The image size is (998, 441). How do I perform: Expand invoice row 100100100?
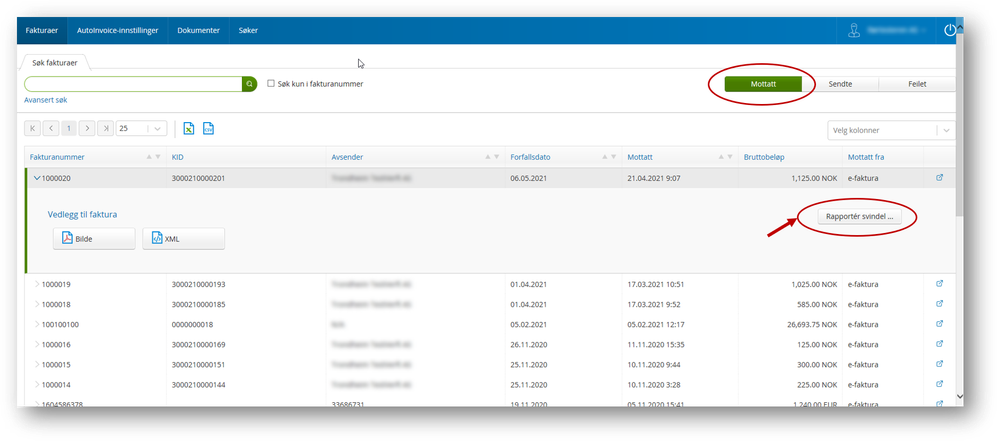point(37,325)
